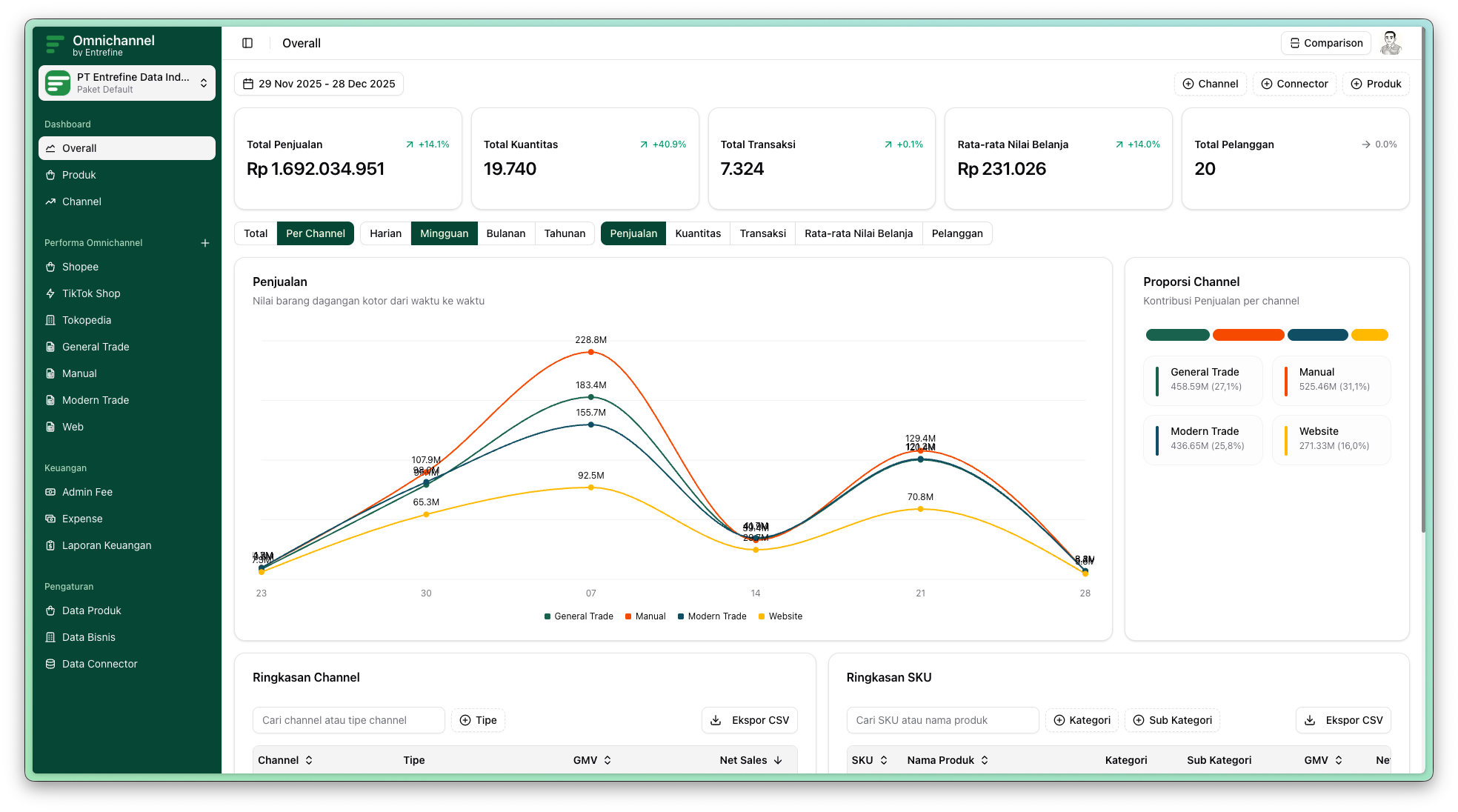Image resolution: width=1458 pixels, height=812 pixels.
Task: Select Tokopedia from Performa Omnichannel
Action: click(86, 320)
